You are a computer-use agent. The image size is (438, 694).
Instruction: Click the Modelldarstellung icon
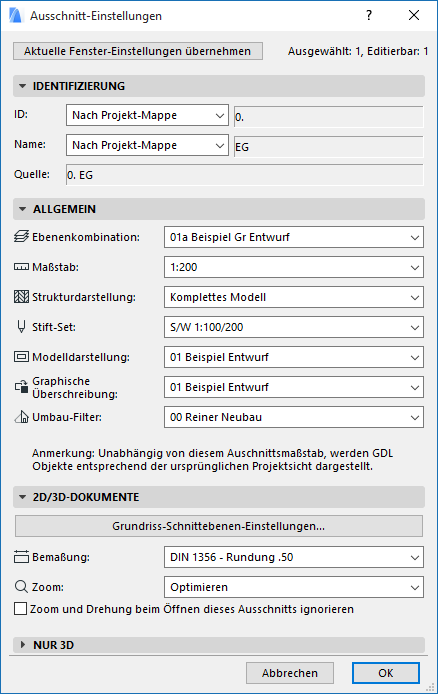tap(21, 357)
